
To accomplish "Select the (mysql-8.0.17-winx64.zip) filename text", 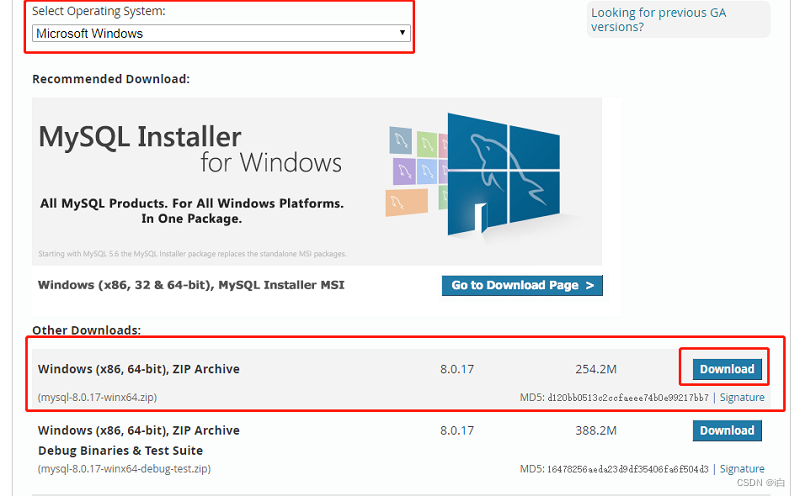I will pos(97,397).
